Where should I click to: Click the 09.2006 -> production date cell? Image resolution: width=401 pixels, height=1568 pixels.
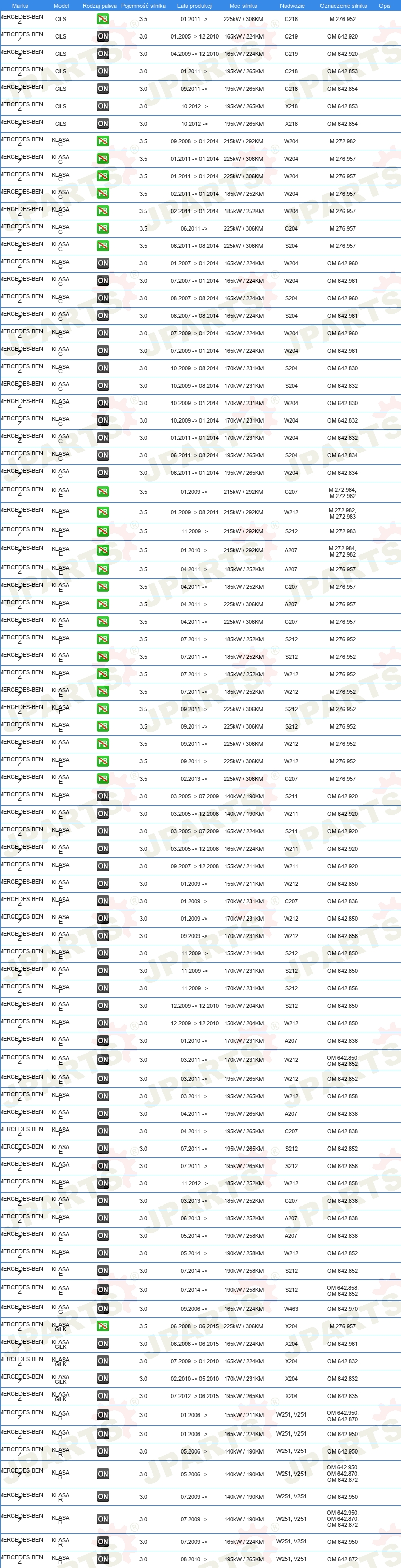[194, 1309]
